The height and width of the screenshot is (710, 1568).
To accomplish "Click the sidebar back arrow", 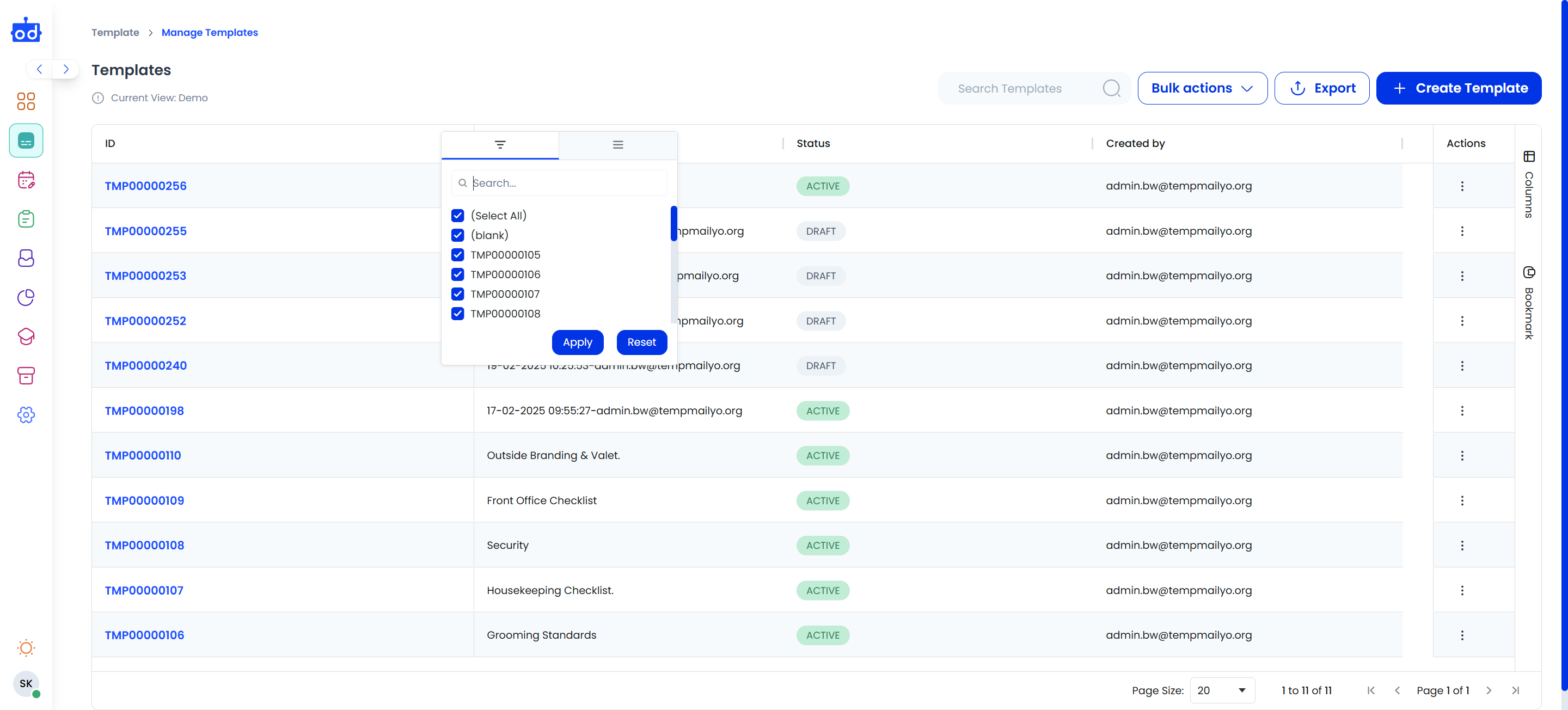I will [x=40, y=69].
